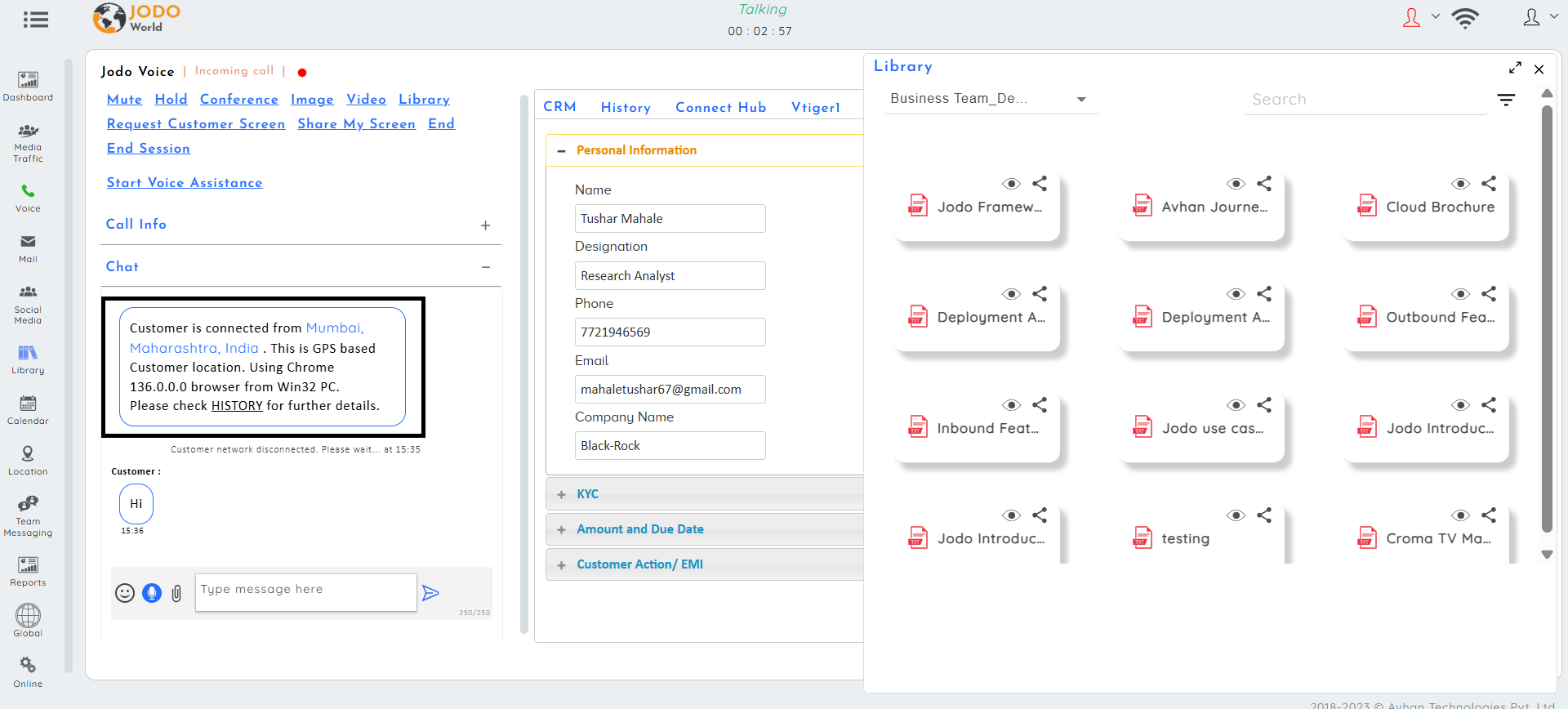Screen dimensions: 1568x709
Task: Click the Mute call link
Action: [x=124, y=100]
